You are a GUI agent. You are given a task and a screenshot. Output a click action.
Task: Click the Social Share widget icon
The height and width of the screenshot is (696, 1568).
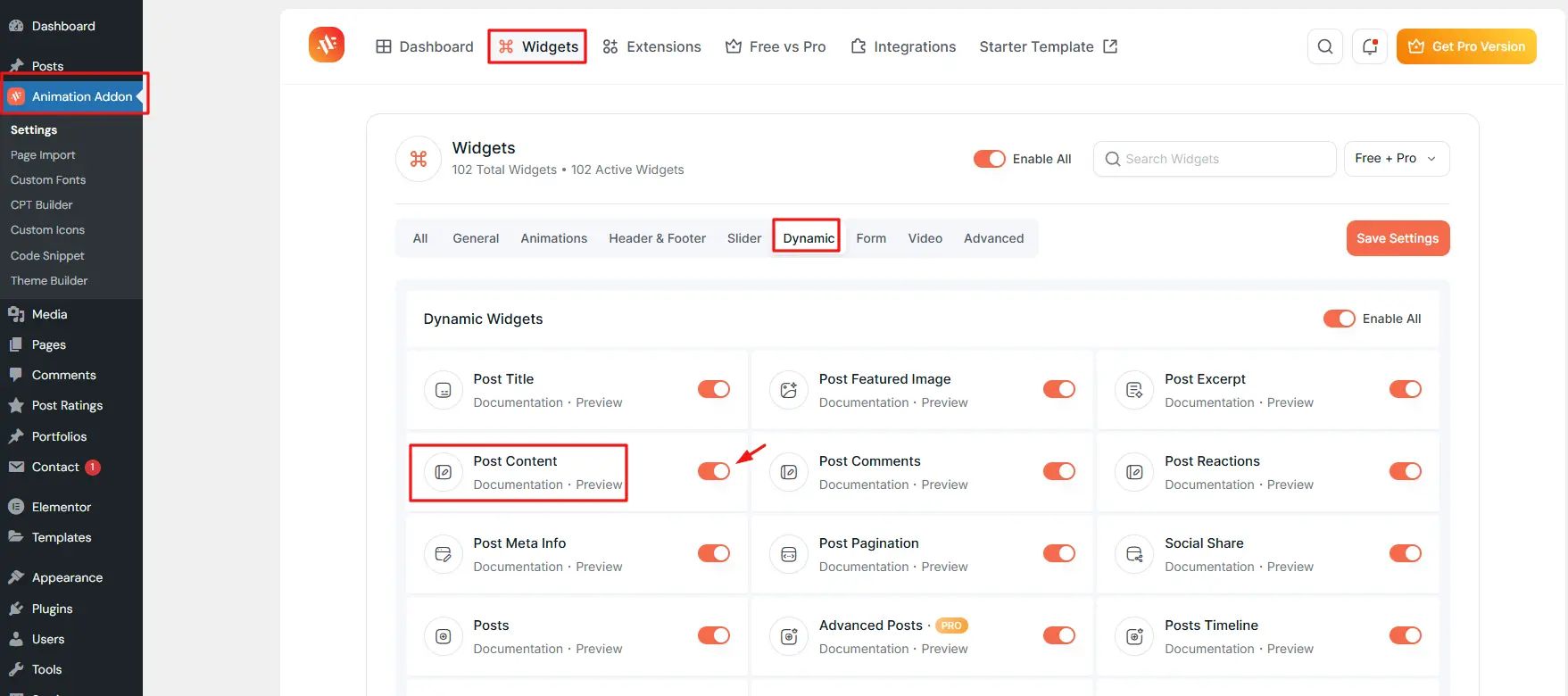point(1133,554)
